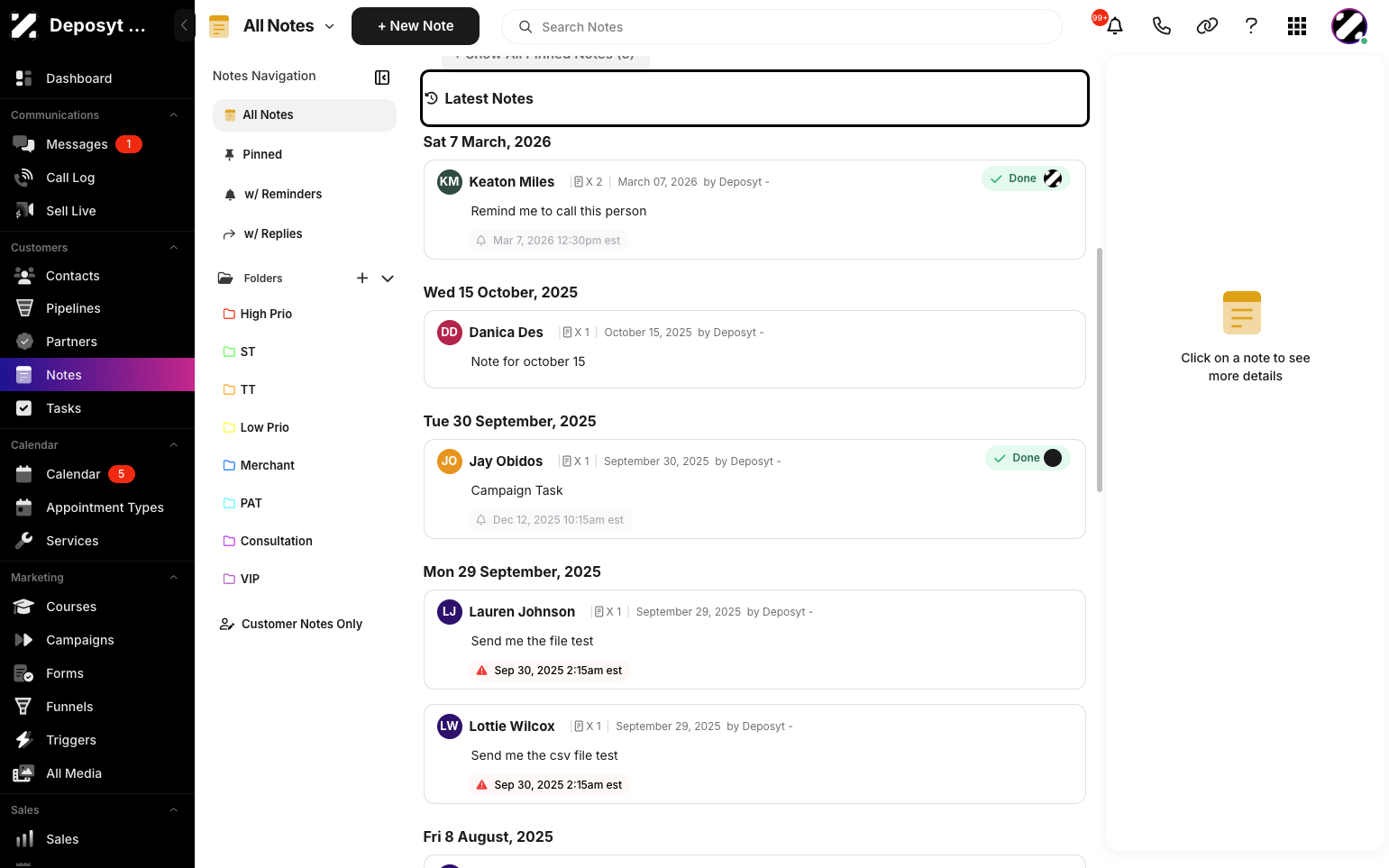This screenshot has width=1389, height=868.
Task: Click the notes list scrollbar
Action: click(x=1099, y=370)
